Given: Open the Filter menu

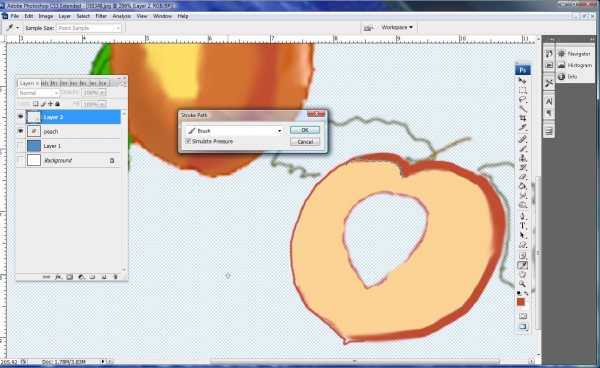Looking at the screenshot, I should tap(101, 16).
